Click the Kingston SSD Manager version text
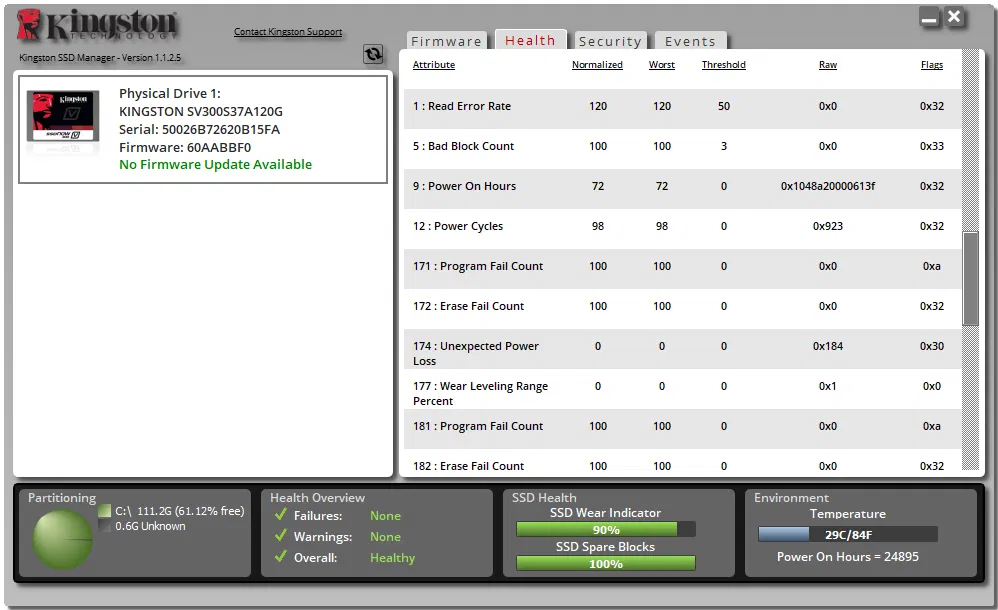 [100, 57]
